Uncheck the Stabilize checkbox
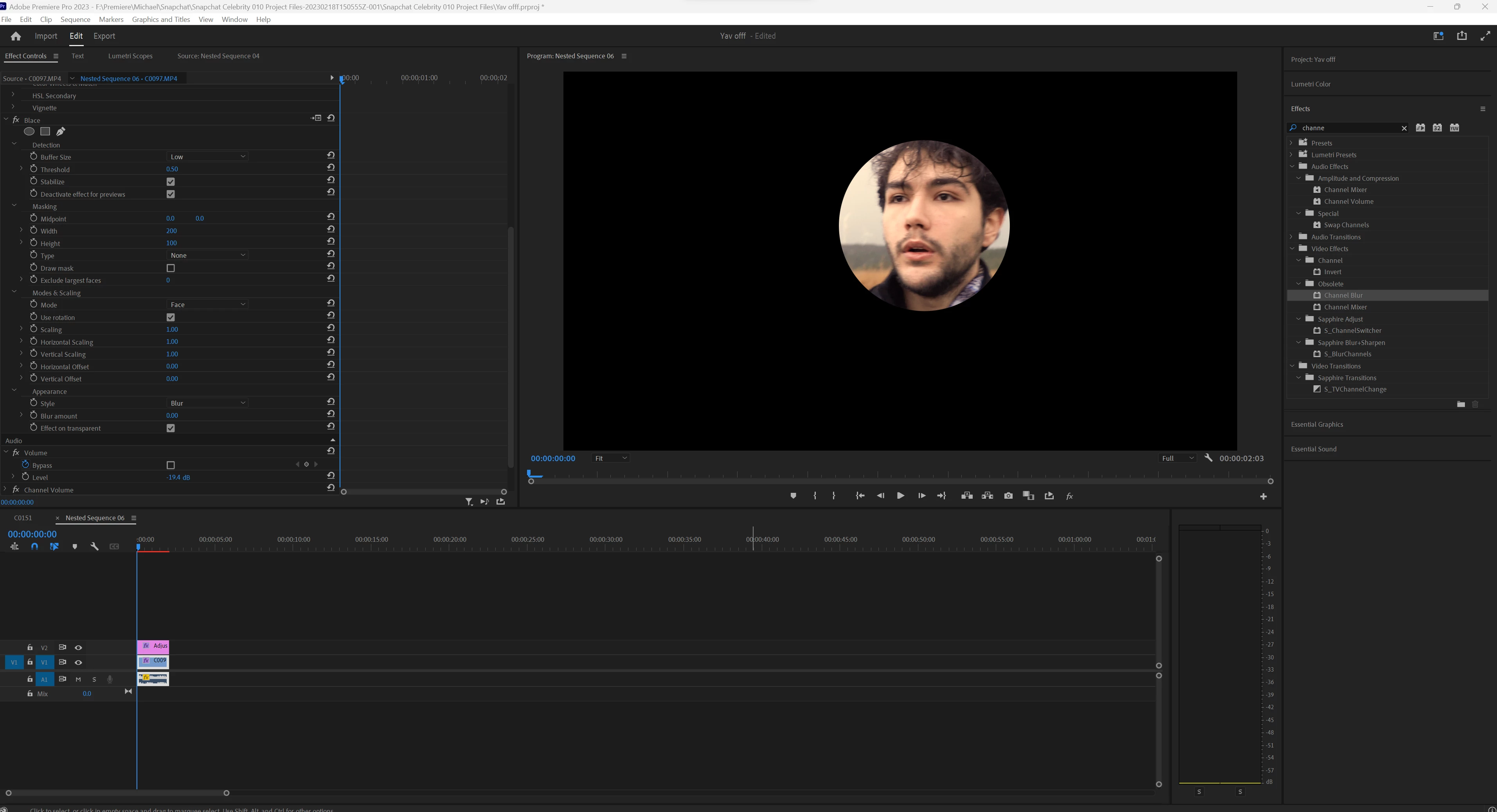This screenshot has height=812, width=1497. (x=170, y=182)
